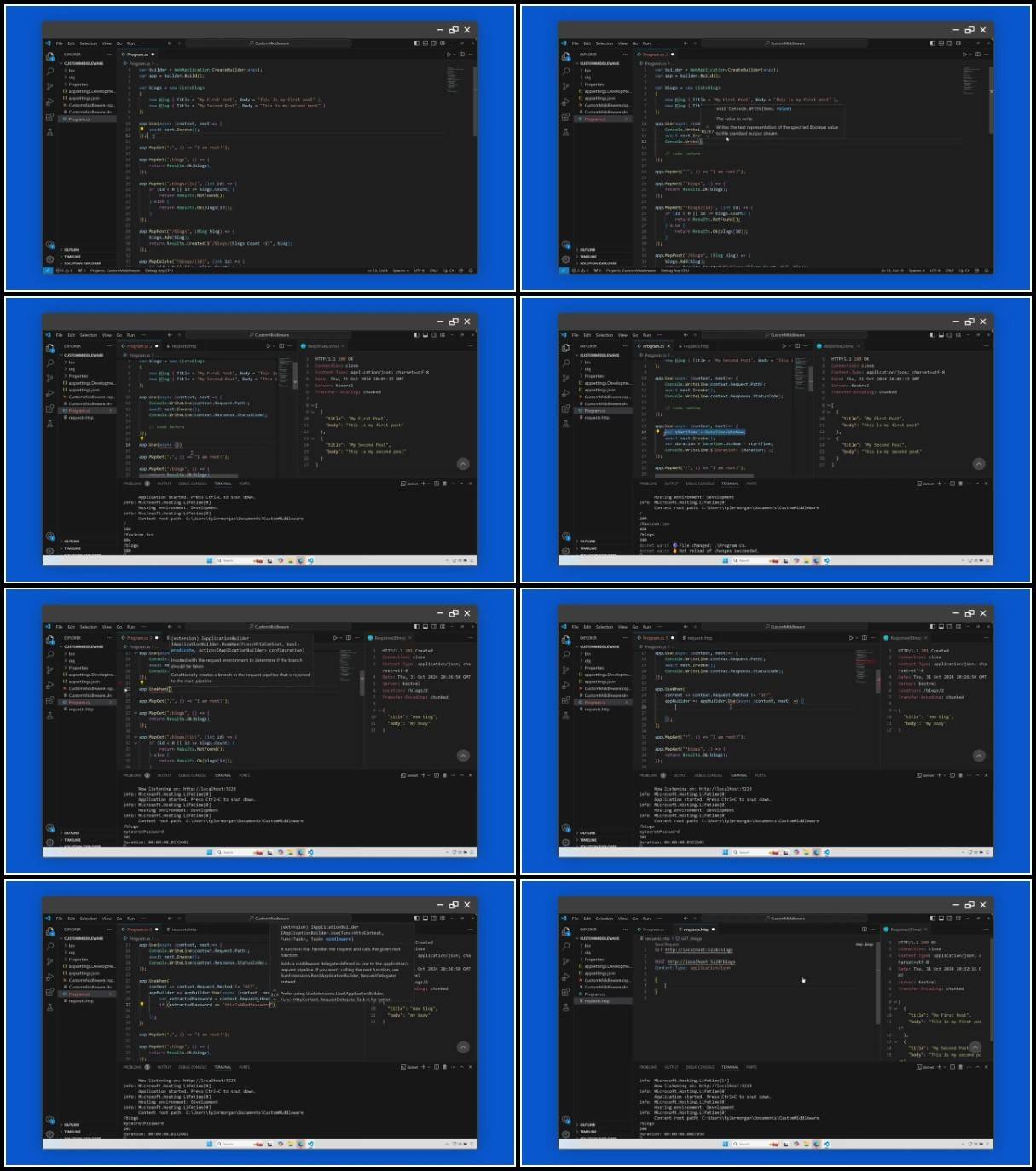Open View menu in 'Adds a middleware delegate' tooltip window
This screenshot has height=1171, width=1036.
[107, 919]
